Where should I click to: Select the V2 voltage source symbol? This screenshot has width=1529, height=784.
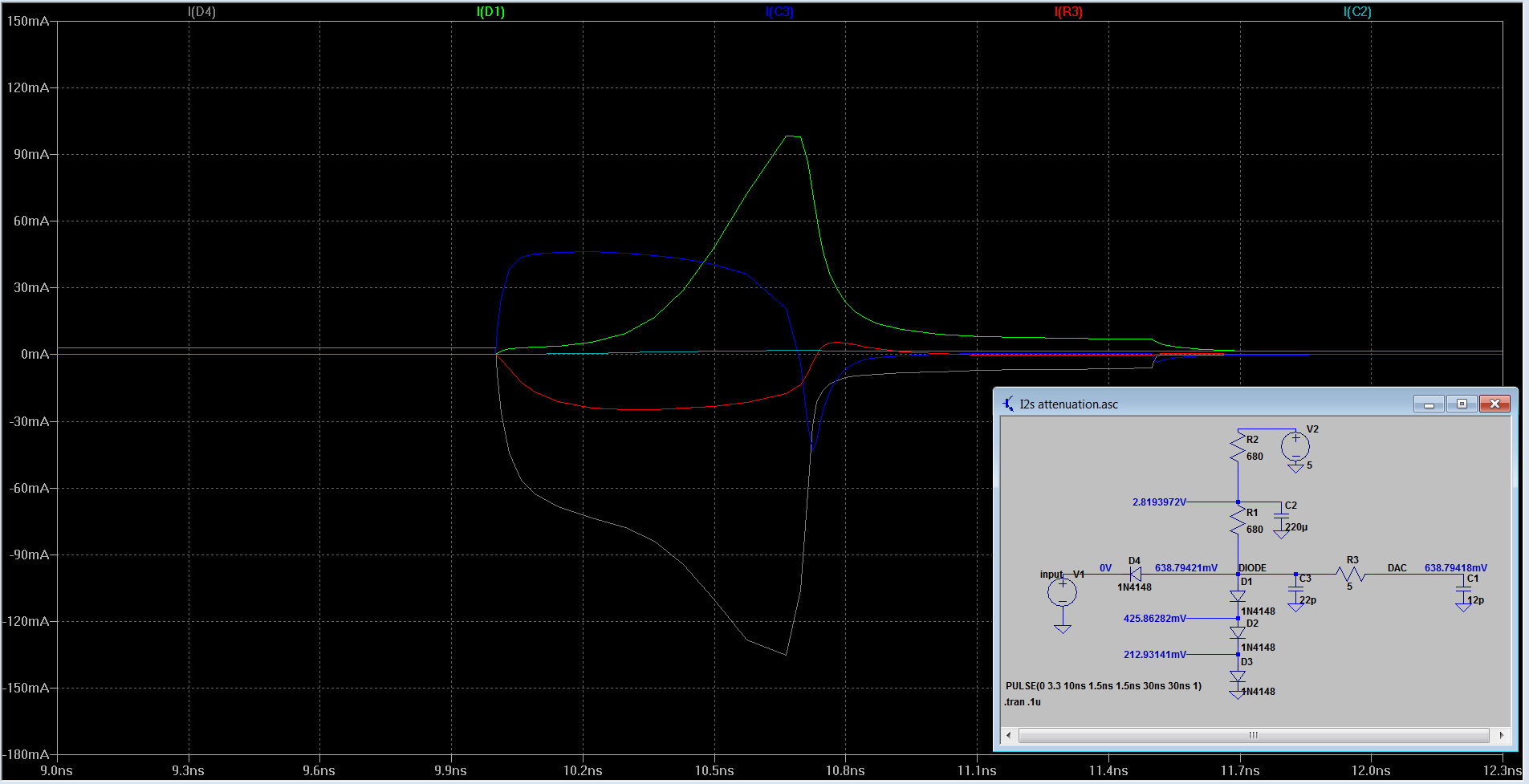1295,446
